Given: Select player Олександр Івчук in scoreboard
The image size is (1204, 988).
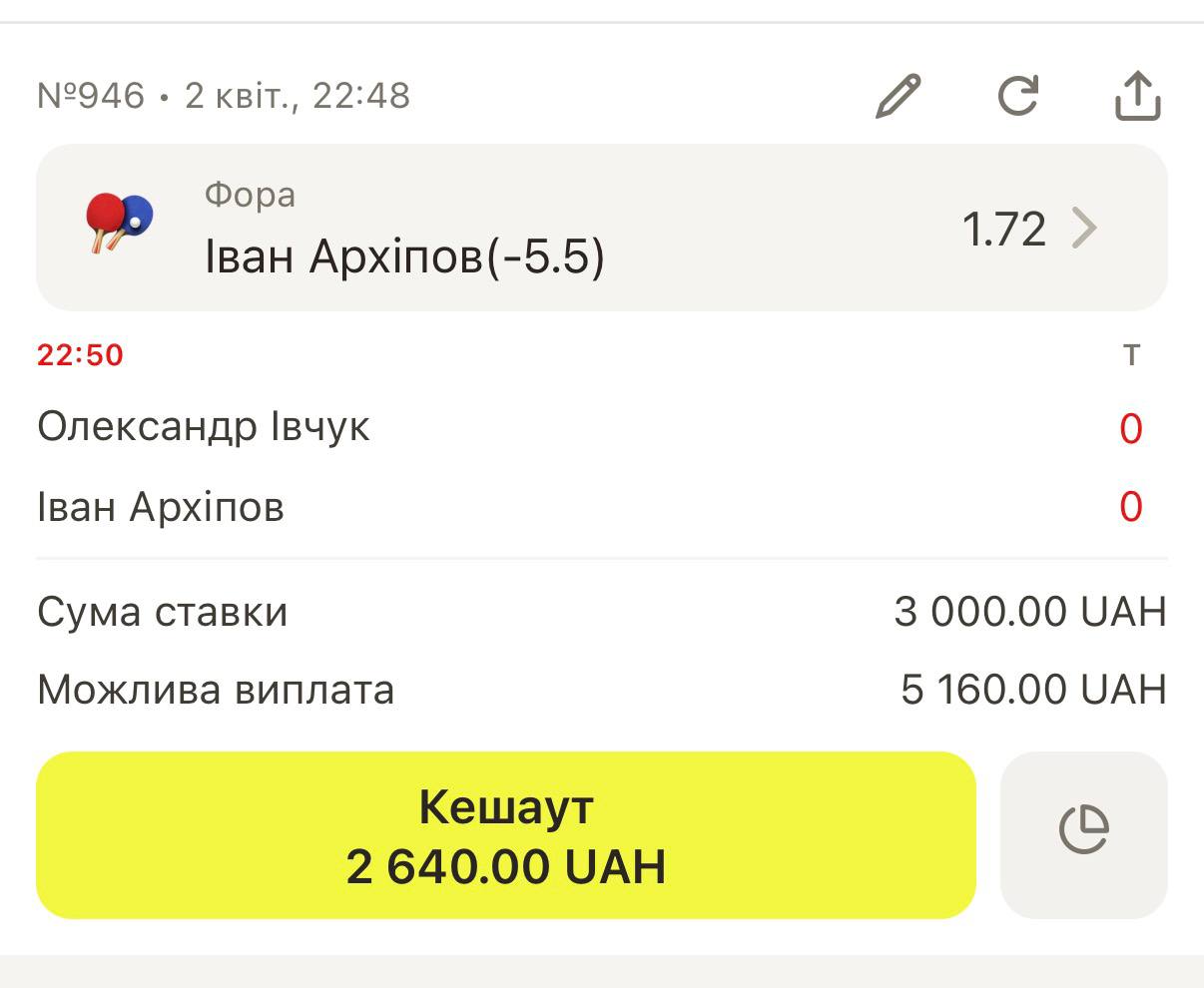Looking at the screenshot, I should pyautogui.click(x=204, y=427).
